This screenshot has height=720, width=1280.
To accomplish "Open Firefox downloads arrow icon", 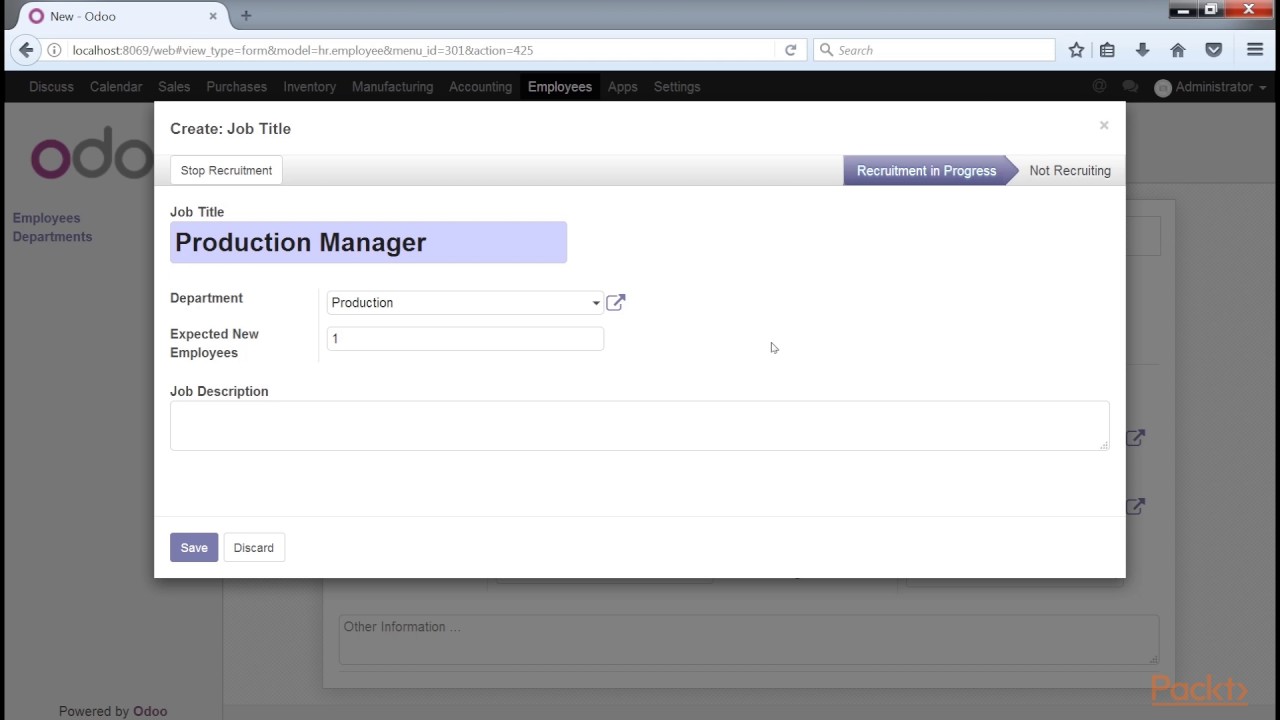I will click(x=1142, y=50).
